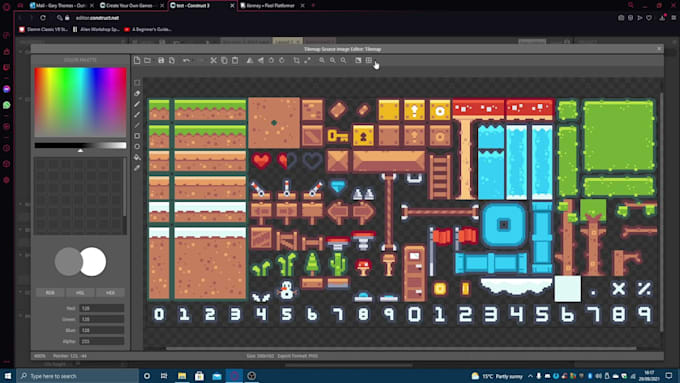The width and height of the screenshot is (680, 383).
Task: Switch to the Kenney Pixel Platformer tab
Action: [271, 6]
